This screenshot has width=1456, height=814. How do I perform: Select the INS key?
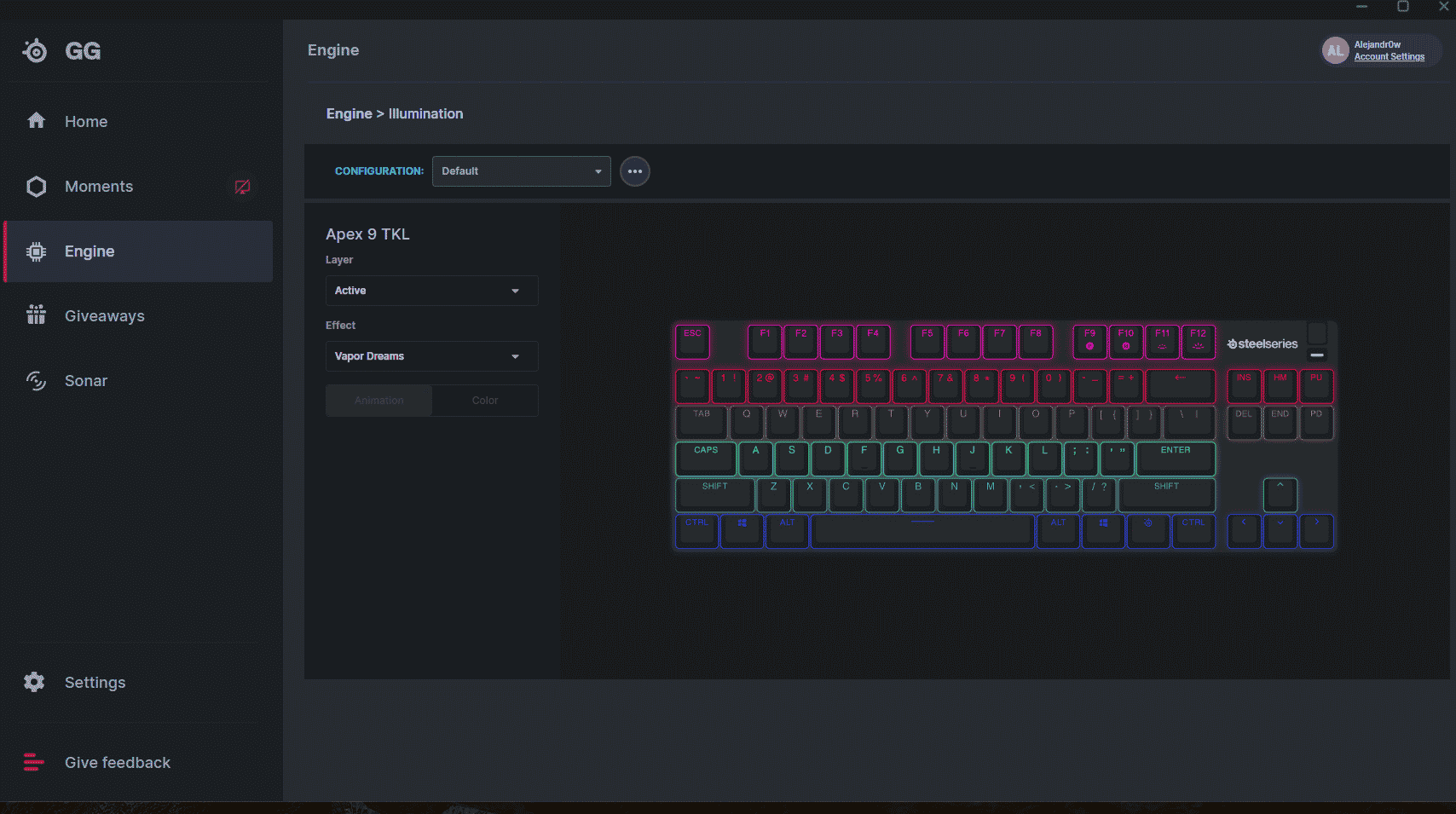pyautogui.click(x=1245, y=386)
